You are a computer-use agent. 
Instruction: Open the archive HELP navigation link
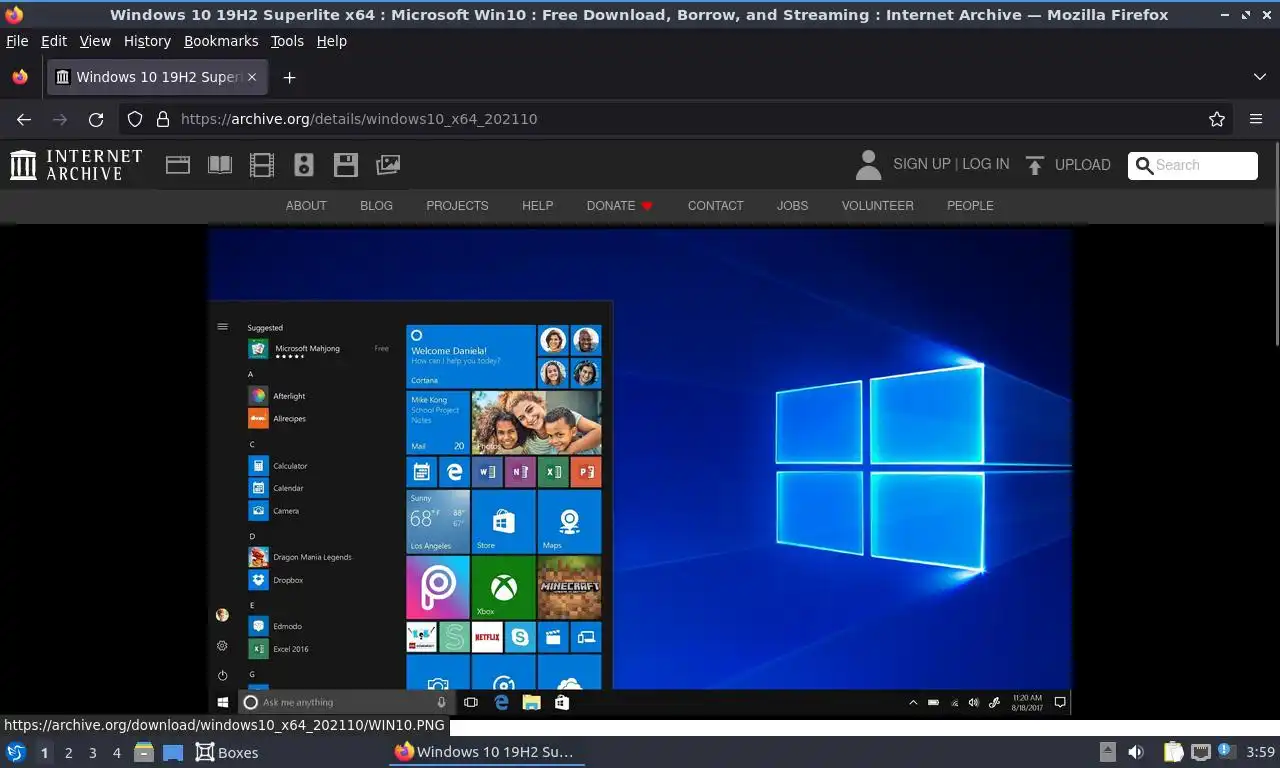537,206
